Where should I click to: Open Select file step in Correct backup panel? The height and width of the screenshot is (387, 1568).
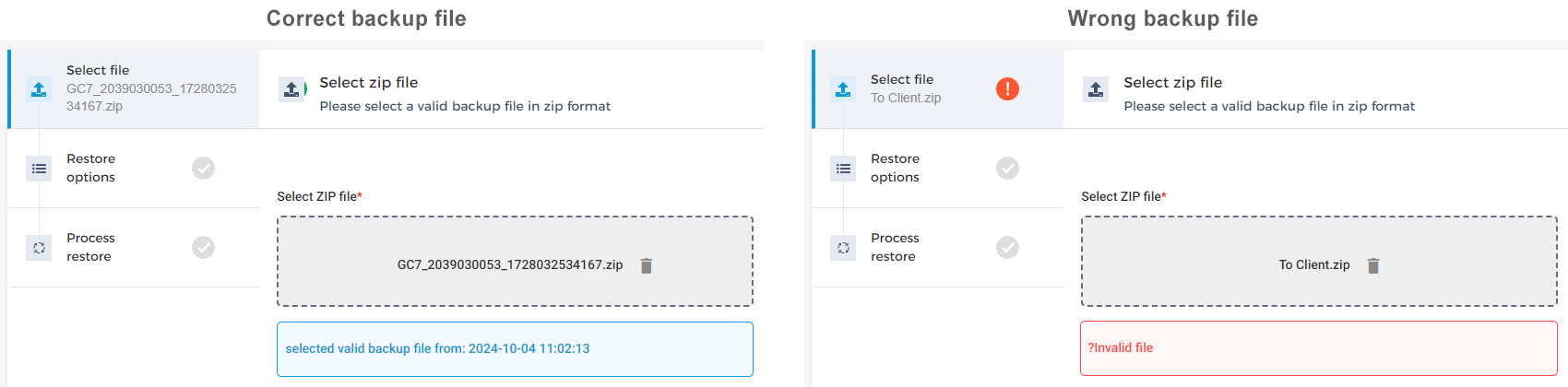(x=135, y=88)
